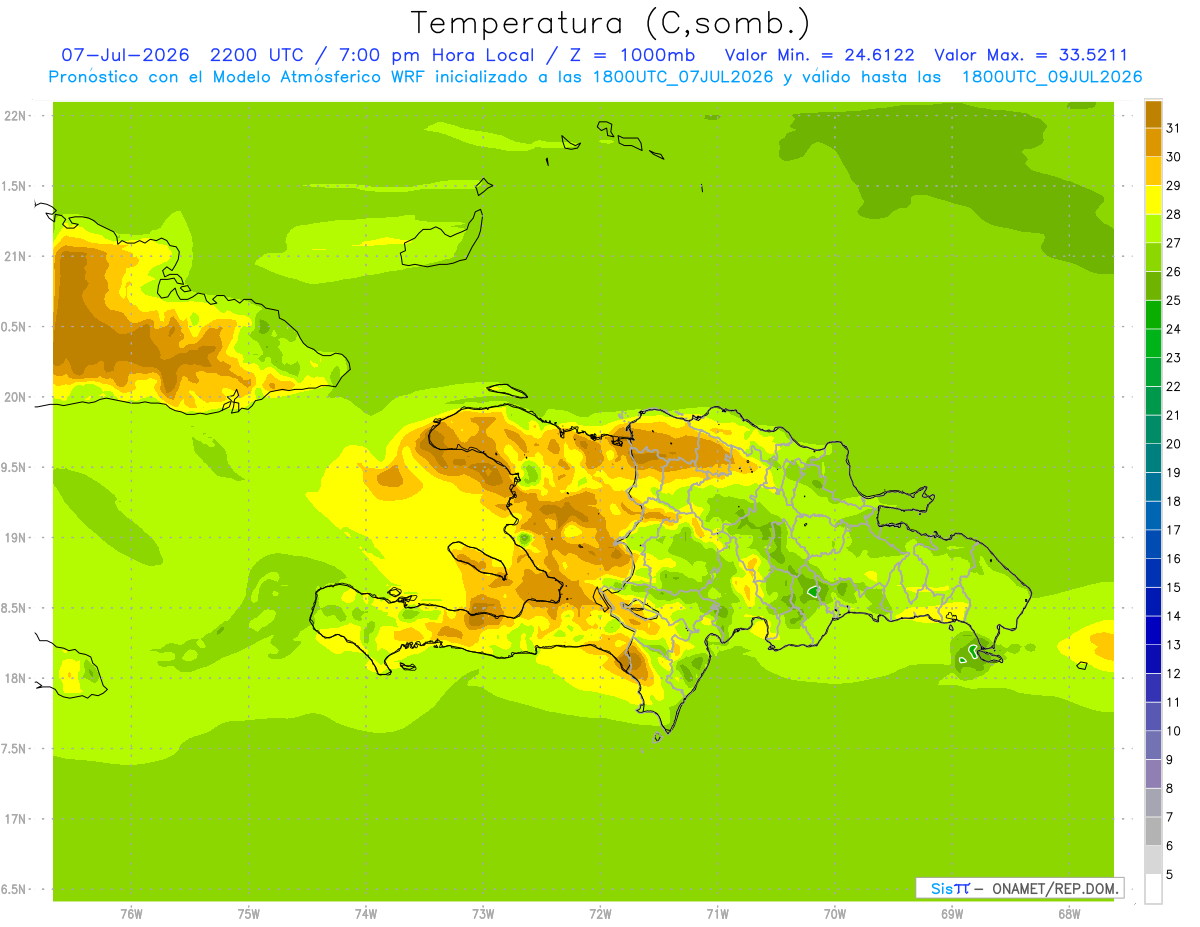Image resolution: width=1200 pixels, height=927 pixels.
Task: Click the colorbar label '9'
Action: 1170,760
